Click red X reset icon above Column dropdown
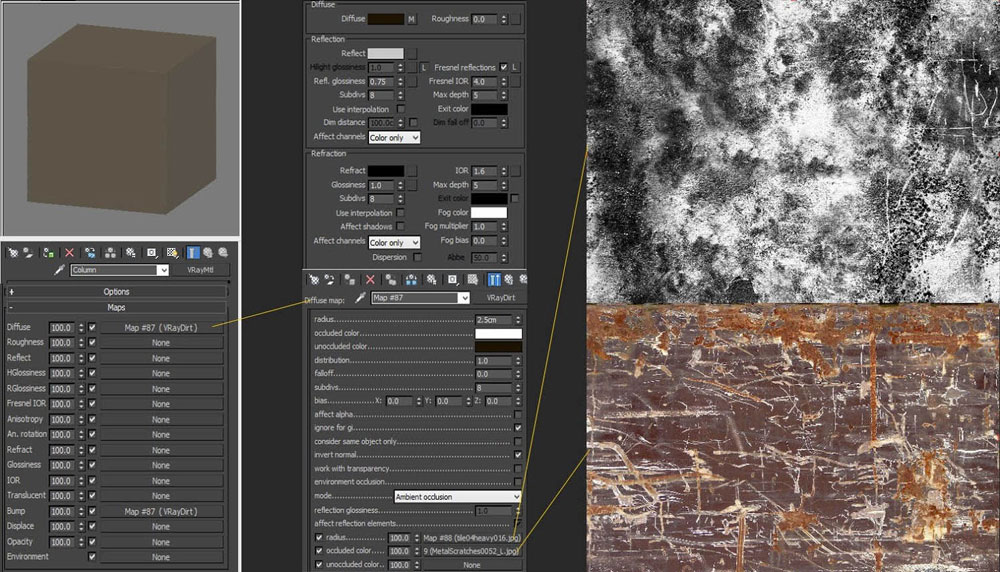This screenshot has width=1000, height=572. click(69, 253)
